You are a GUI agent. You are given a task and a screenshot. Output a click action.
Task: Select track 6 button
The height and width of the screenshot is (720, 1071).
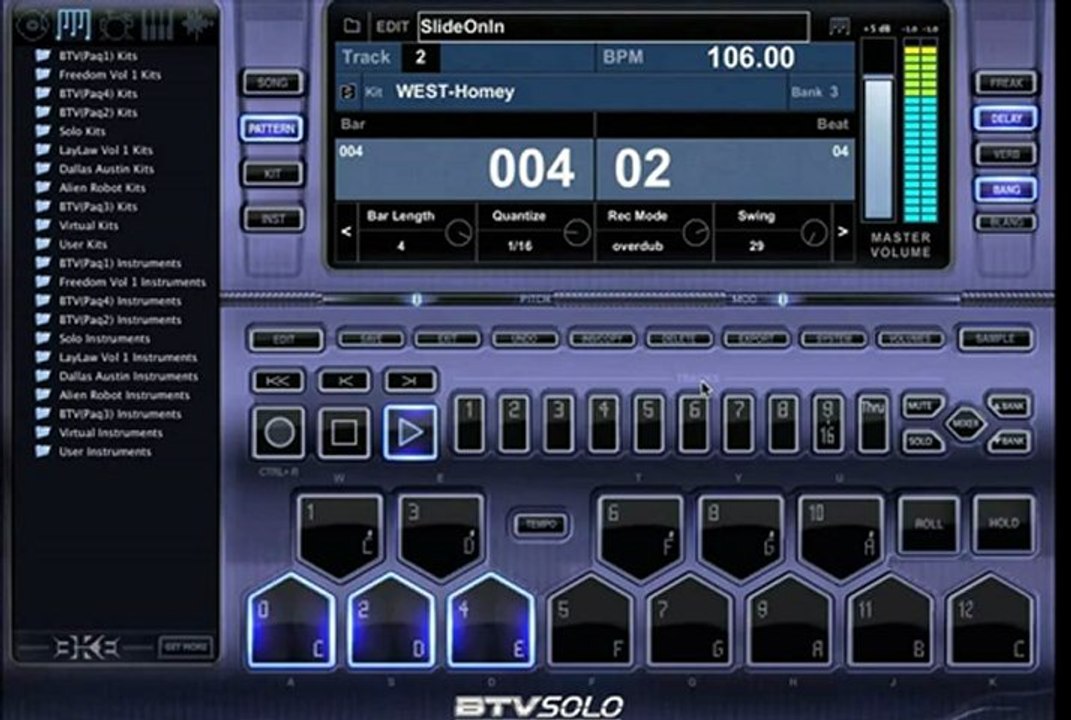[693, 424]
